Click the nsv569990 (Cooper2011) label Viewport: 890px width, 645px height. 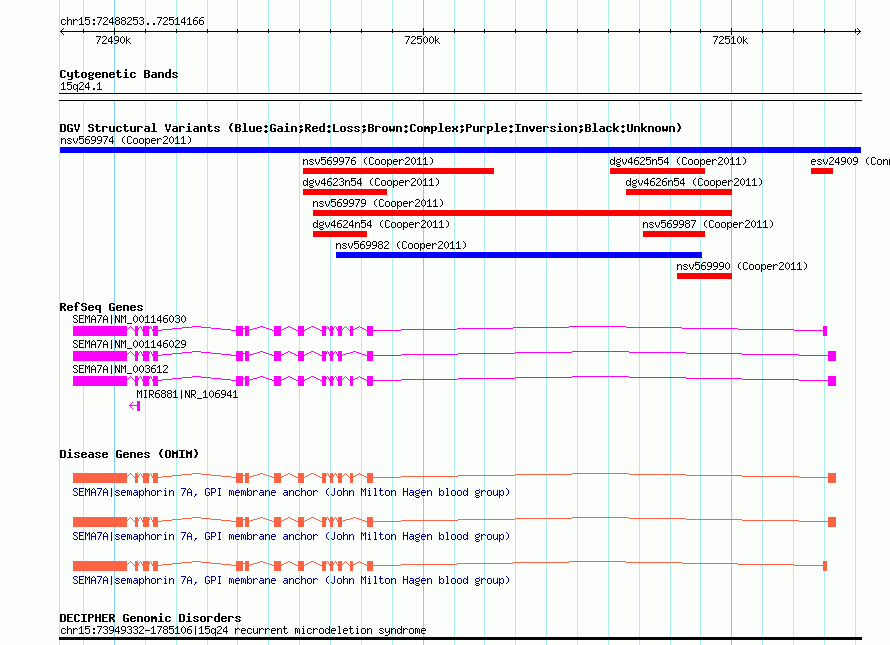coord(742,266)
